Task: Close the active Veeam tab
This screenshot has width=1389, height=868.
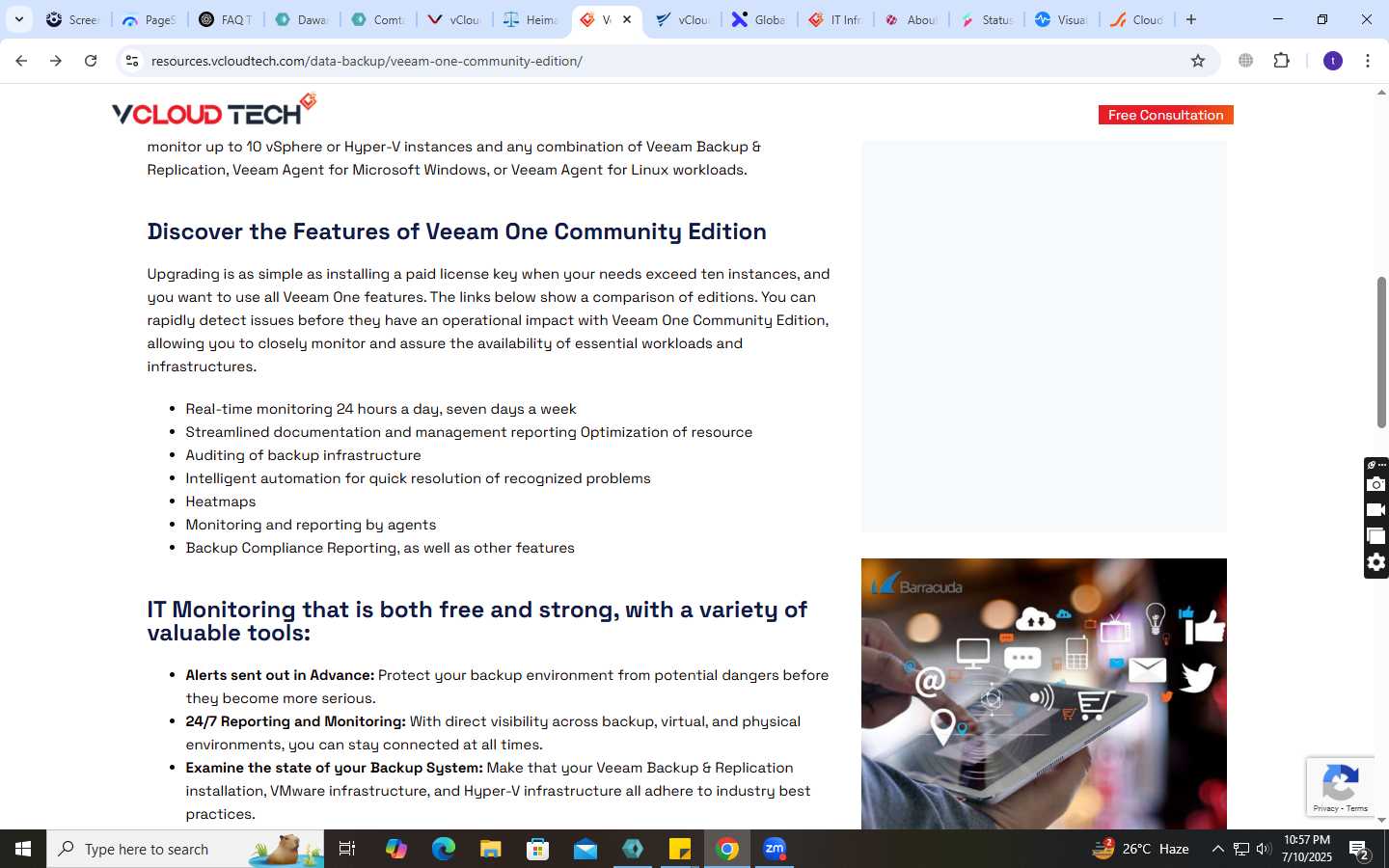Action: click(627, 19)
